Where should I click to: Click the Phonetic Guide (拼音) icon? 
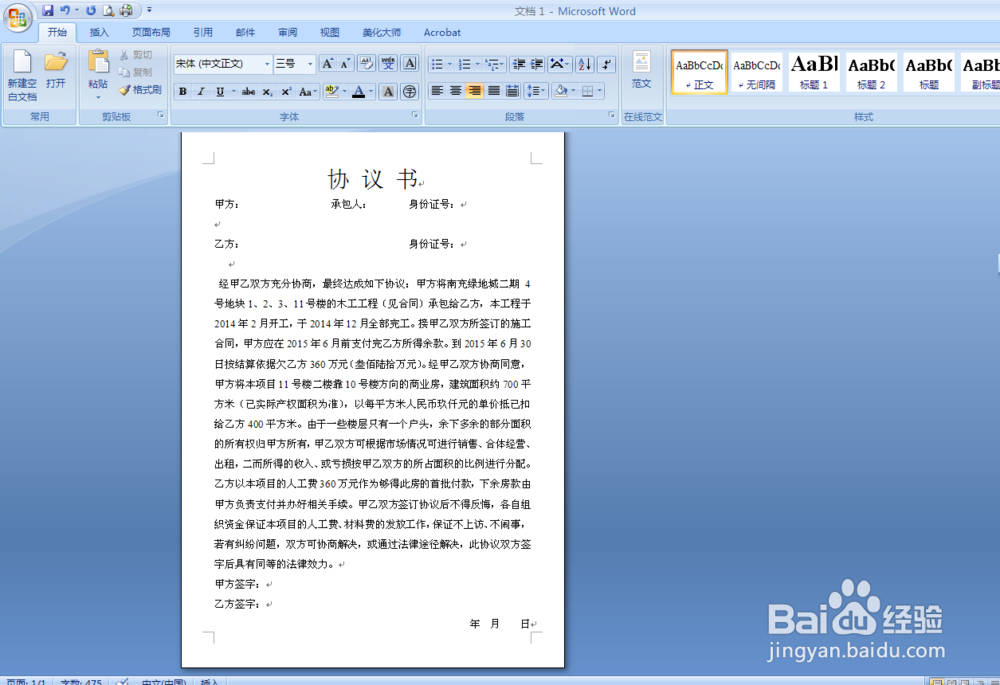coord(390,63)
